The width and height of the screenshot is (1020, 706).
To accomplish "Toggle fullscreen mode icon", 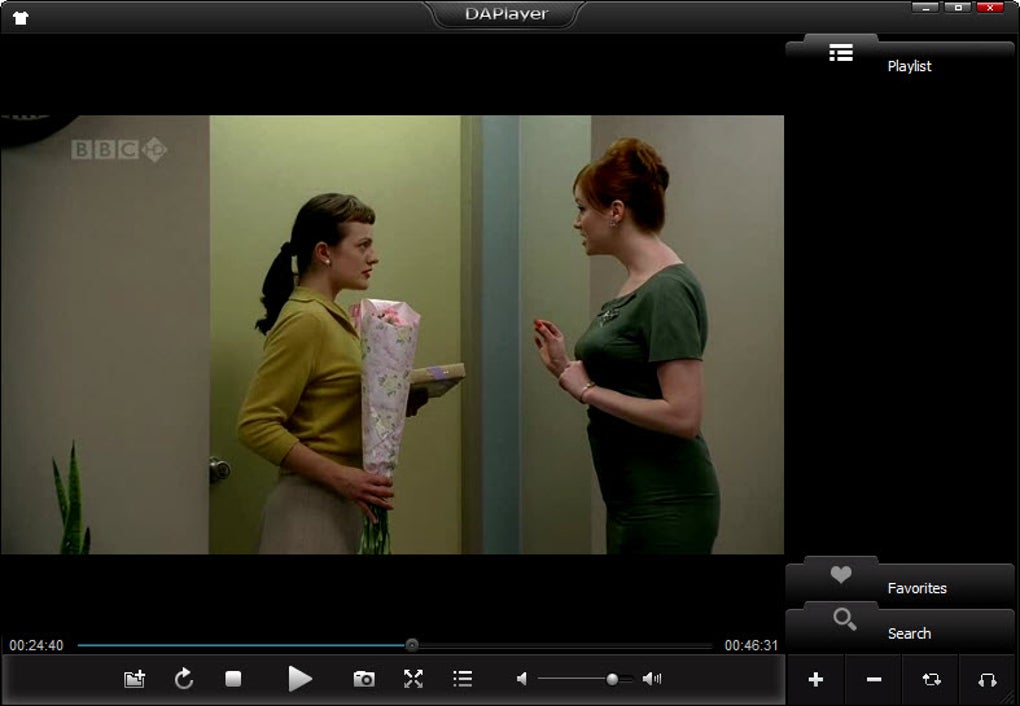I will pos(413,679).
